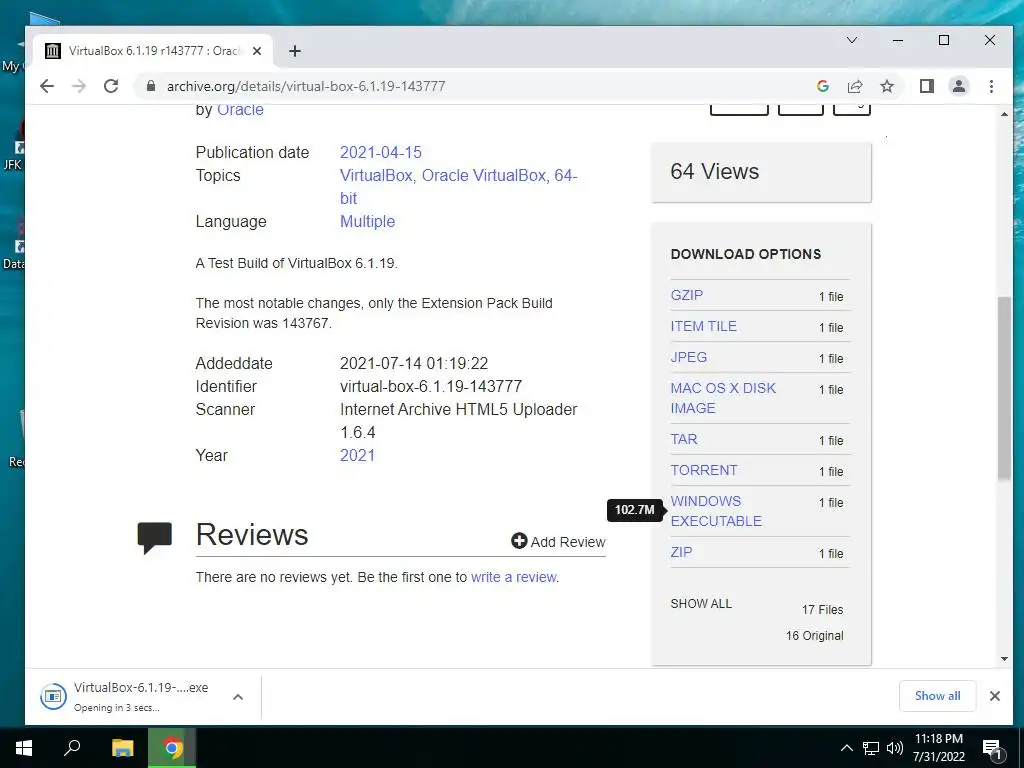
Task: Click Show all downloads button
Action: pos(937,696)
